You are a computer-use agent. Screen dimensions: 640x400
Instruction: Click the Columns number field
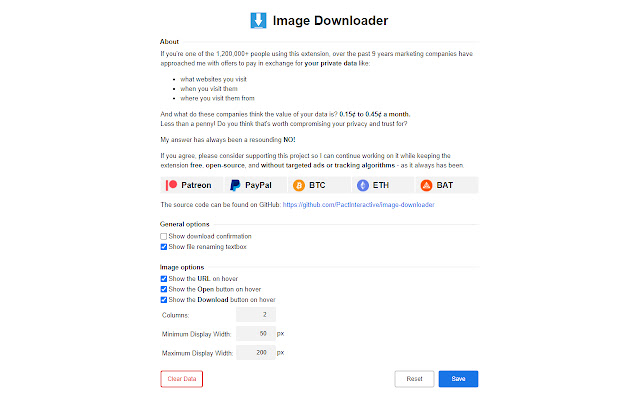256,315
